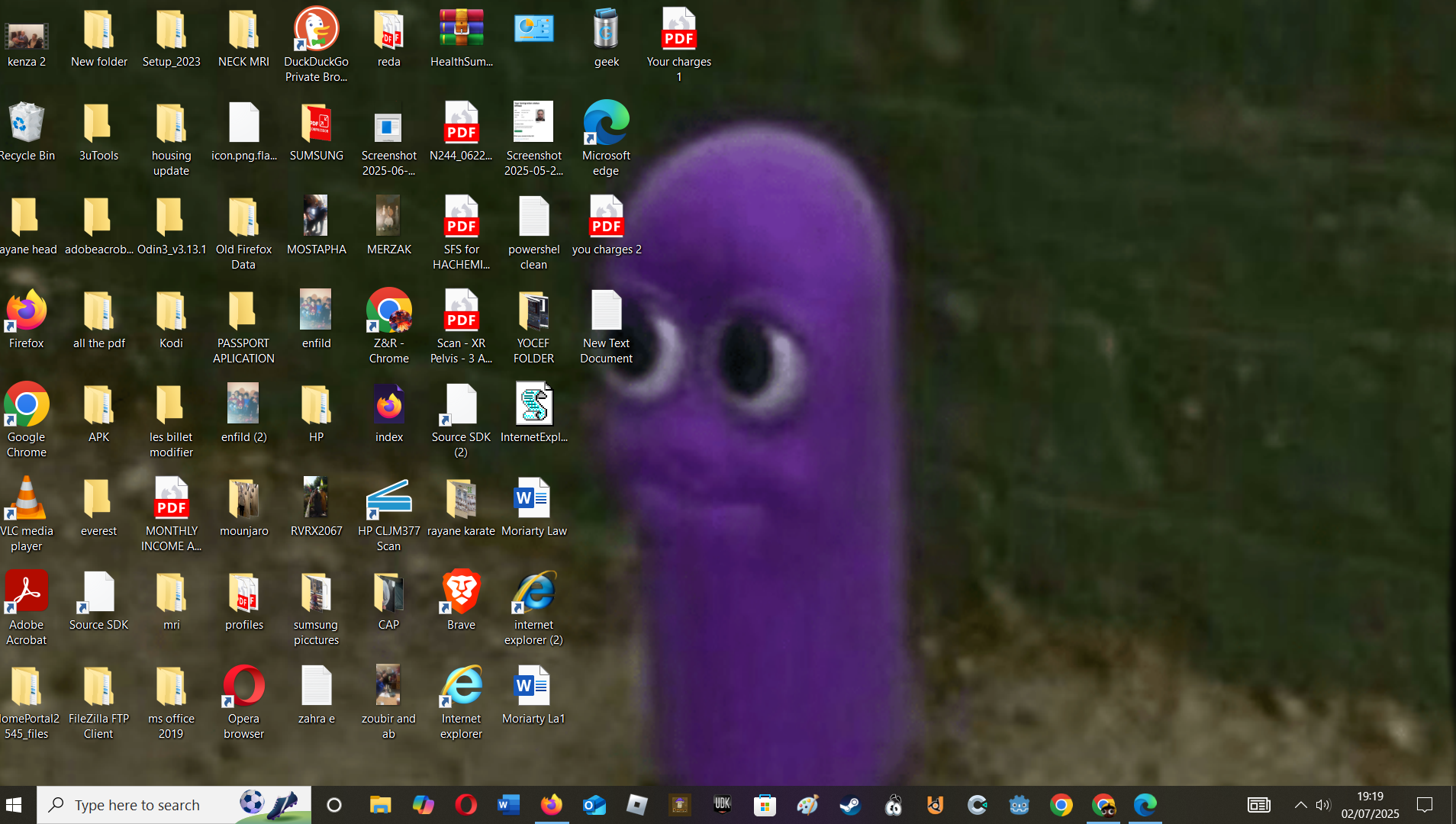1456x824 pixels.
Task: Open the InternetExpl... script file
Action: 533,414
